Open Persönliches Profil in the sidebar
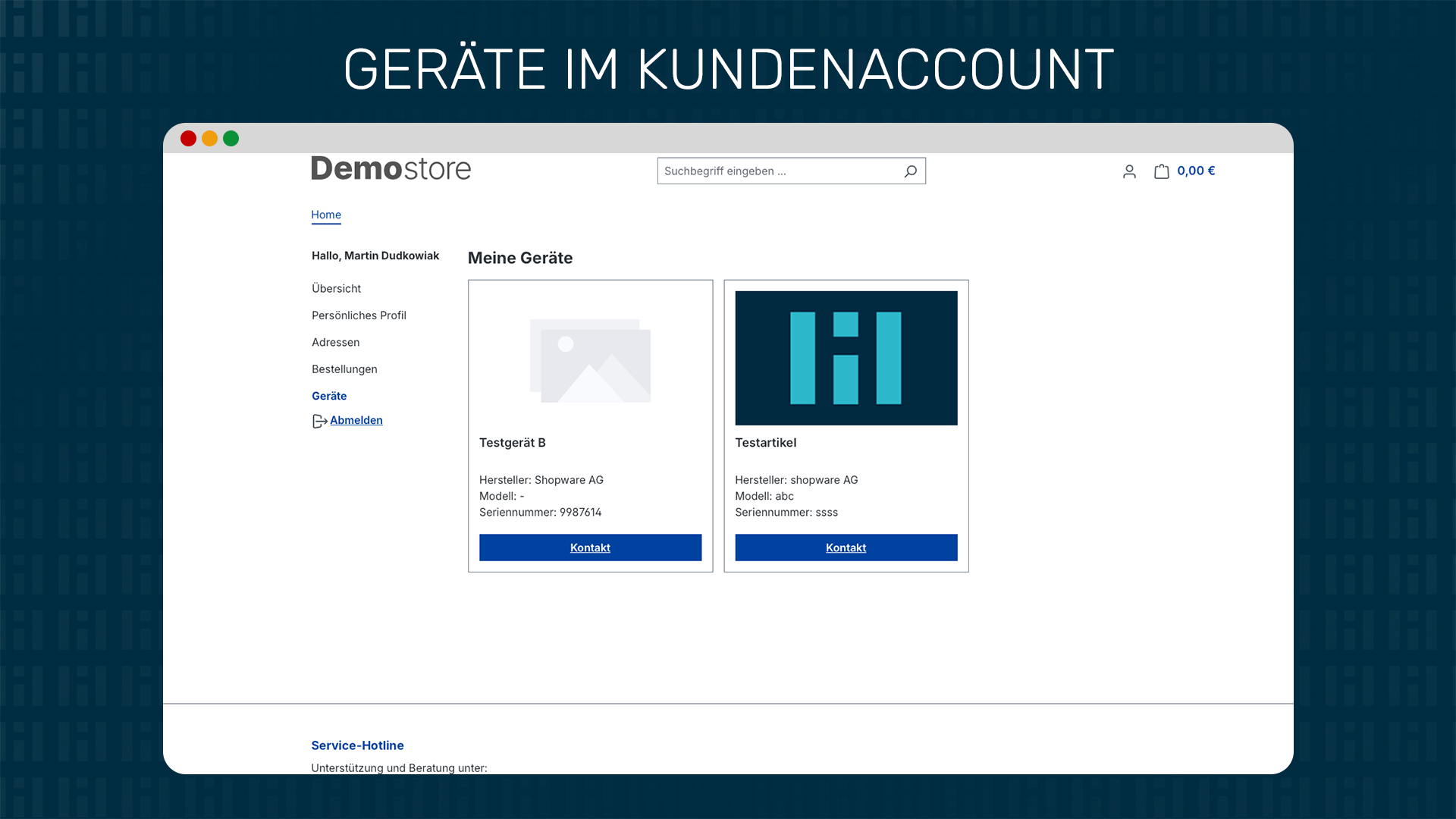 (359, 315)
